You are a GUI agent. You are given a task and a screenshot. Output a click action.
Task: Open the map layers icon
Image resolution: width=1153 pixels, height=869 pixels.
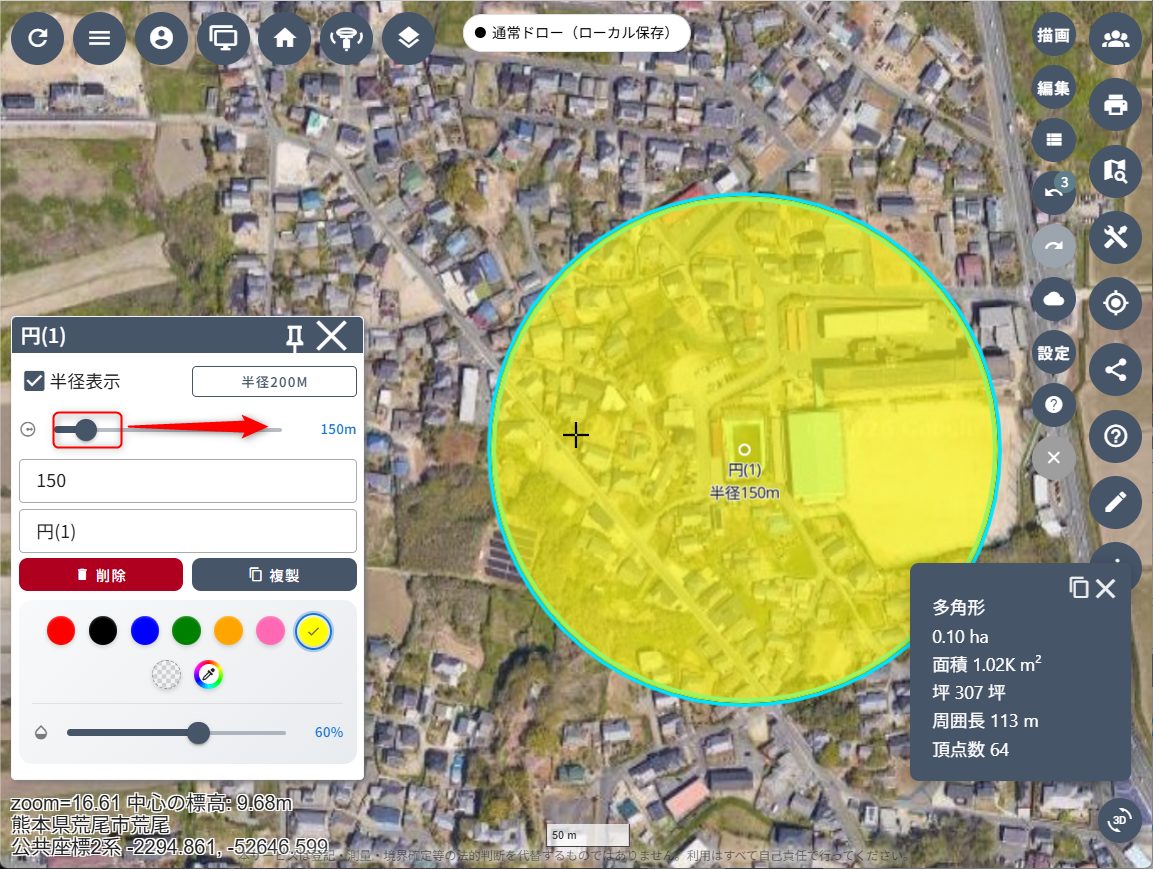pyautogui.click(x=408, y=39)
